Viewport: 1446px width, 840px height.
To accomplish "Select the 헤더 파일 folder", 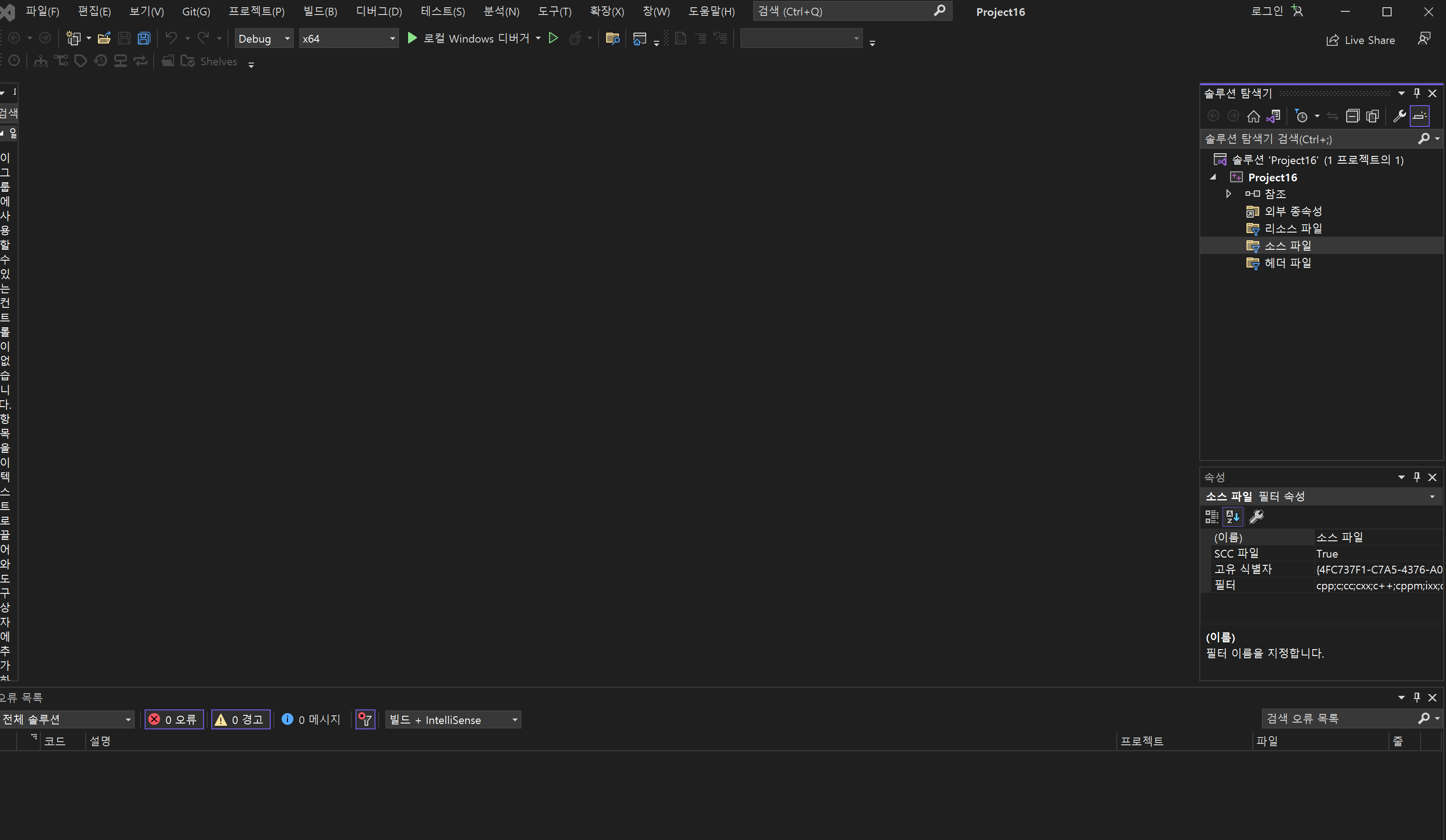I will pos(1288,263).
